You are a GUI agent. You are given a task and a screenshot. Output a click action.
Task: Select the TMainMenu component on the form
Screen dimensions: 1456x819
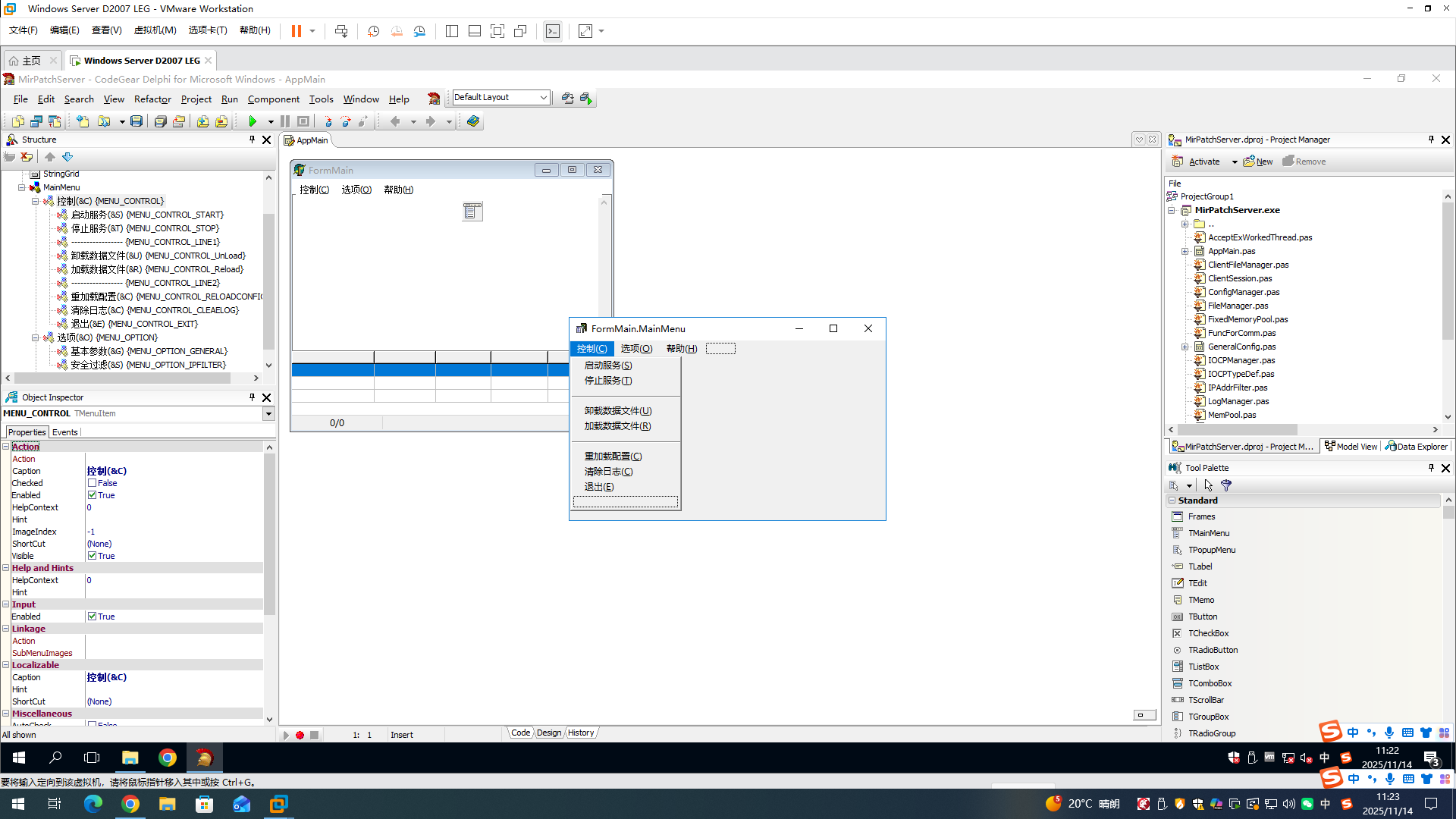[x=472, y=212]
